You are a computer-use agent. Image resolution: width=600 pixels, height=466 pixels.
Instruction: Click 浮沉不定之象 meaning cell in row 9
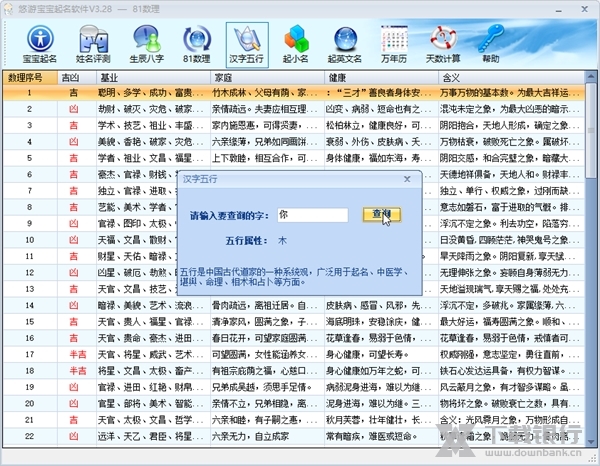point(510,224)
